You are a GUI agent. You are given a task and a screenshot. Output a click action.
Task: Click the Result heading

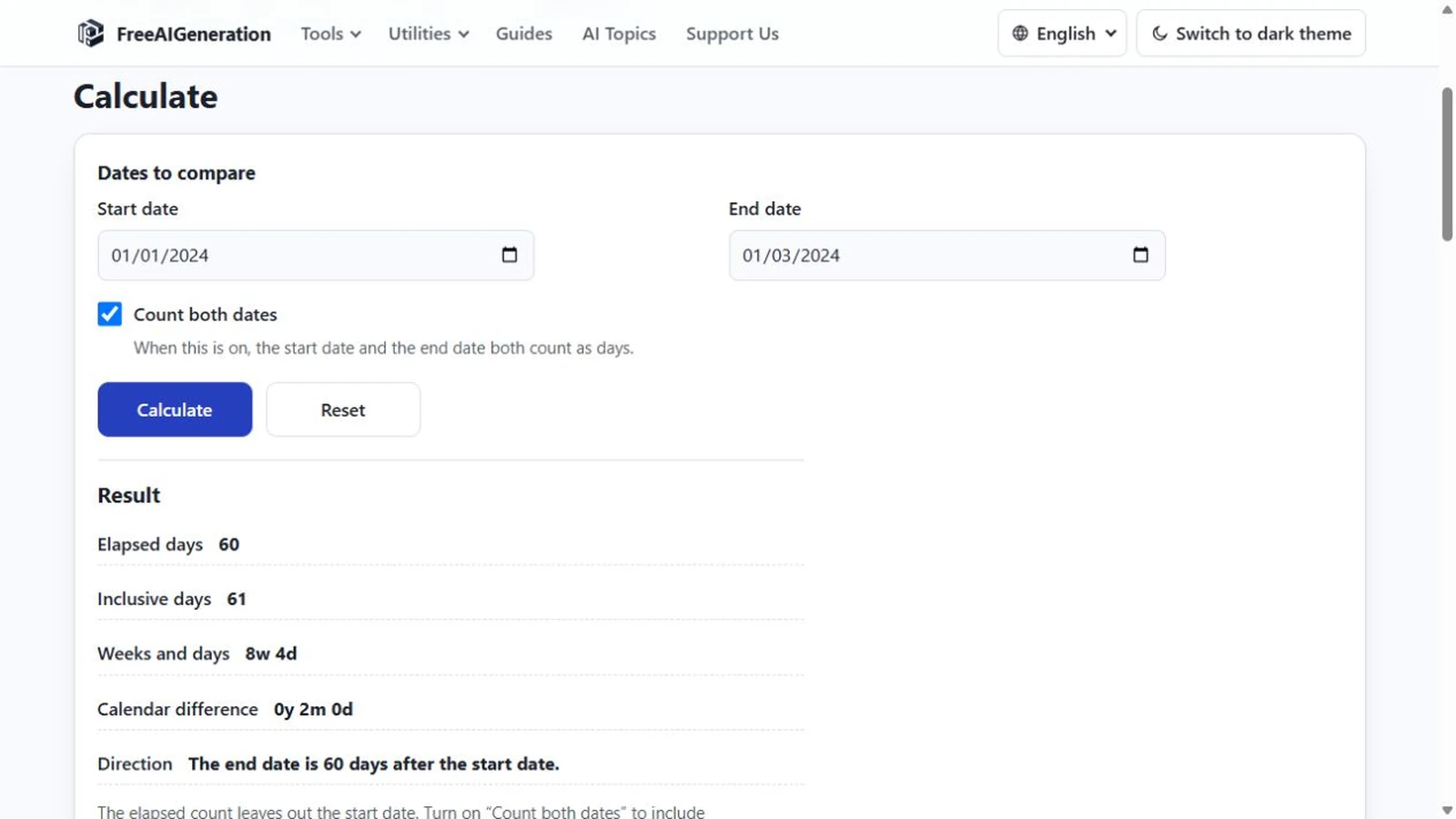[x=128, y=495]
